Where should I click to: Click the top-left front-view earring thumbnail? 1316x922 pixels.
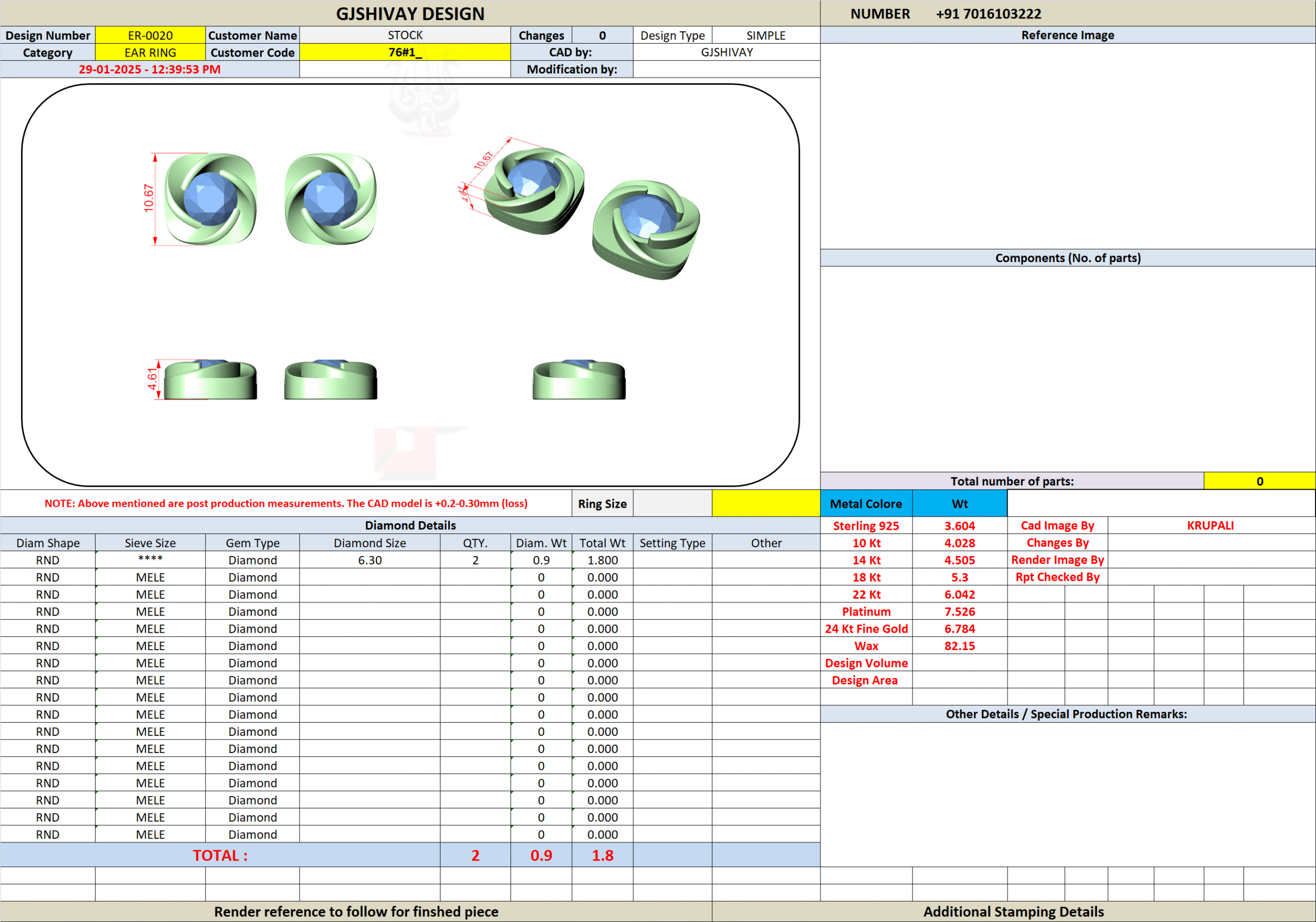click(210, 199)
